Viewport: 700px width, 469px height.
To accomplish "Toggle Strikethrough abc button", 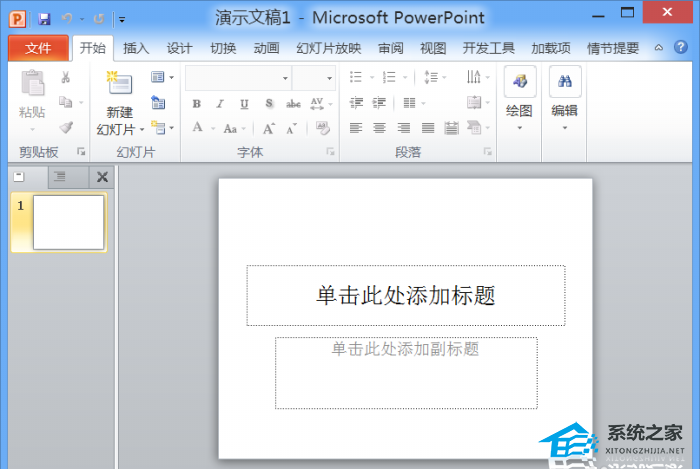I will tap(293, 104).
